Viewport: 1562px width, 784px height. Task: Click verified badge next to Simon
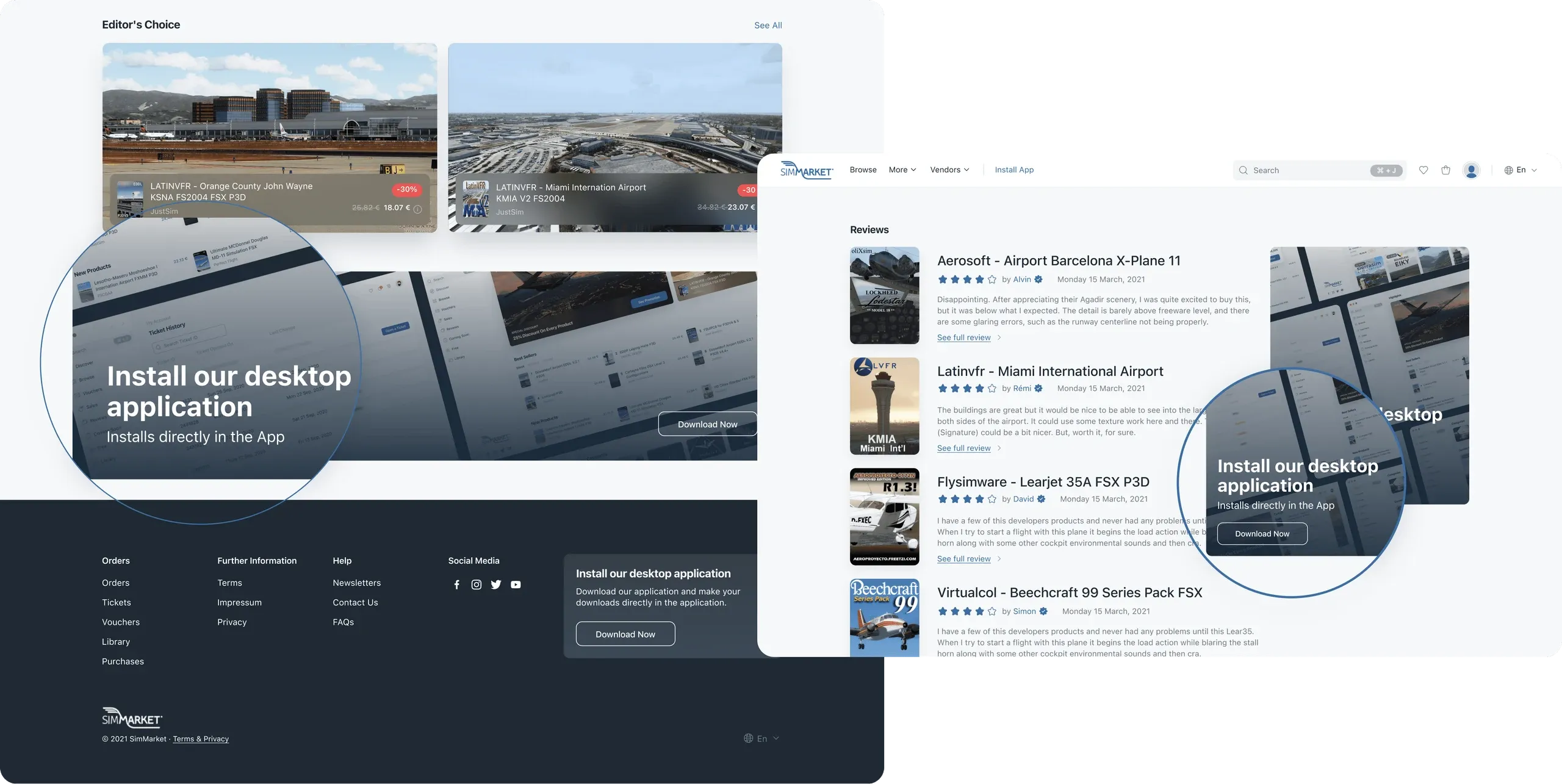[1043, 611]
